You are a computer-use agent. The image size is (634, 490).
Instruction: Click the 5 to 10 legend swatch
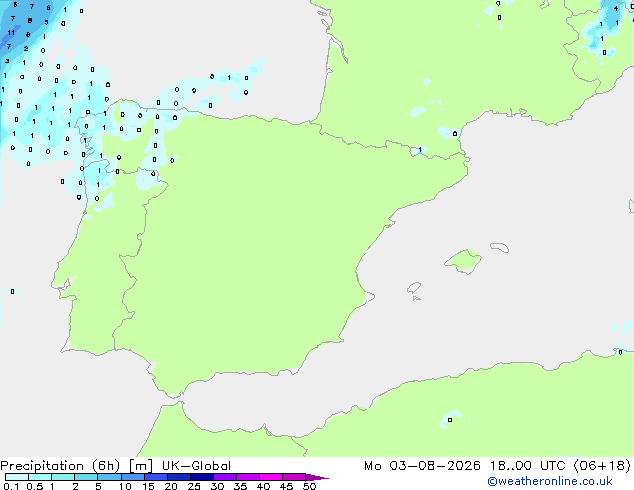pos(109,477)
